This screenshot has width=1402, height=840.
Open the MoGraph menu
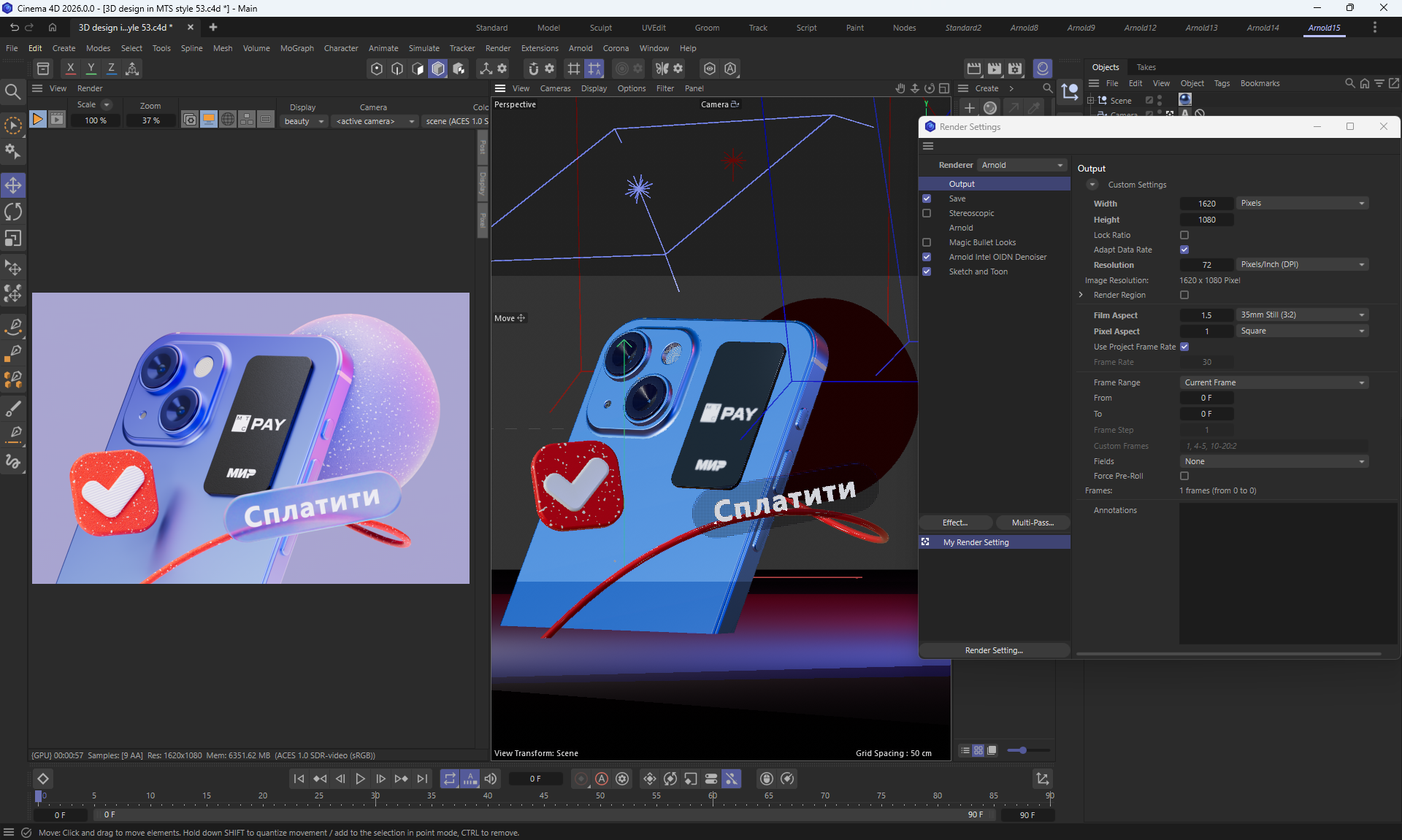pyautogui.click(x=296, y=48)
